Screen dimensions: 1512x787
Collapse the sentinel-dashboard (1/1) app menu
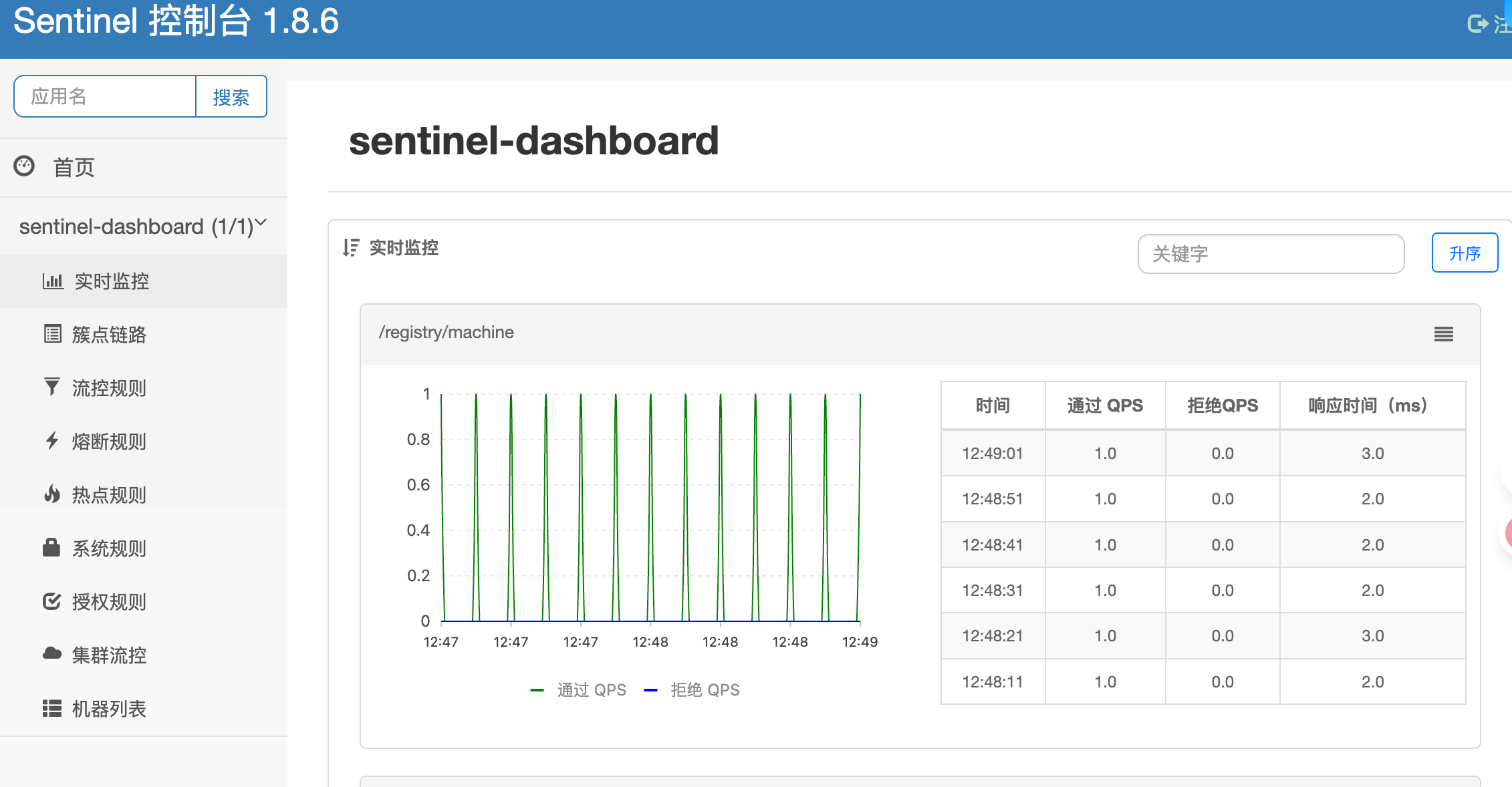[144, 226]
